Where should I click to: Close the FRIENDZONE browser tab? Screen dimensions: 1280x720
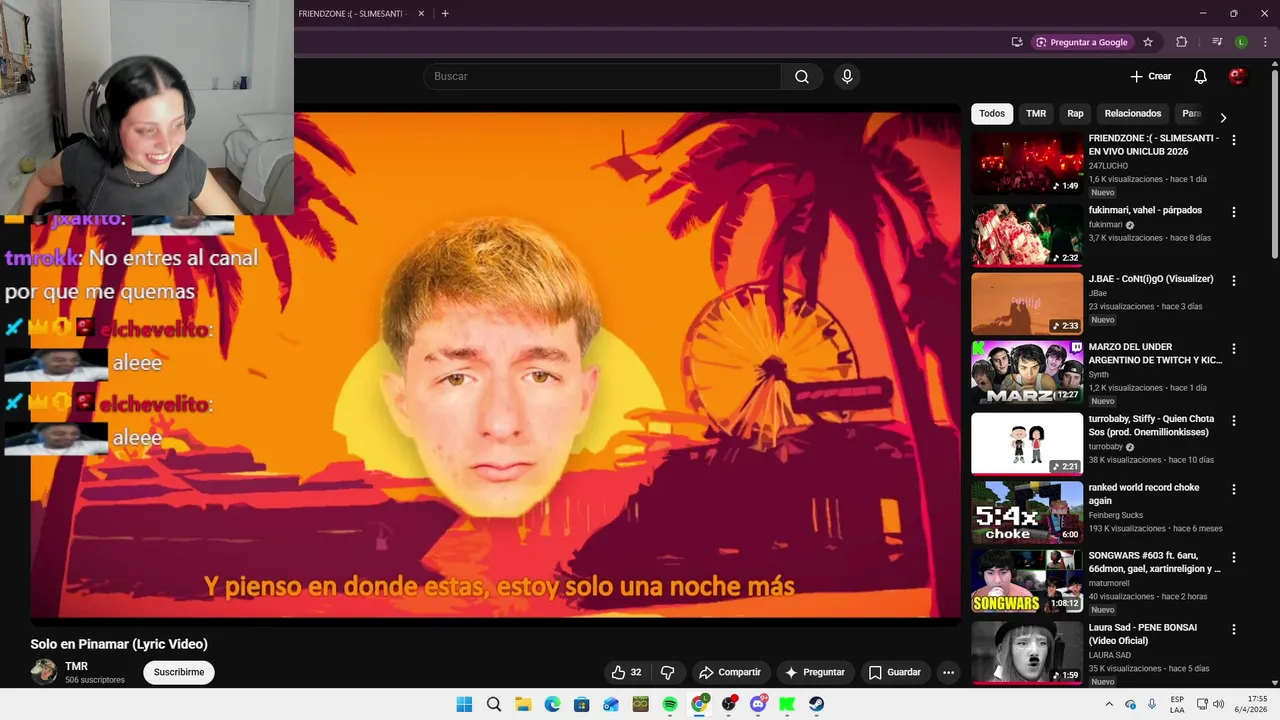click(x=421, y=14)
